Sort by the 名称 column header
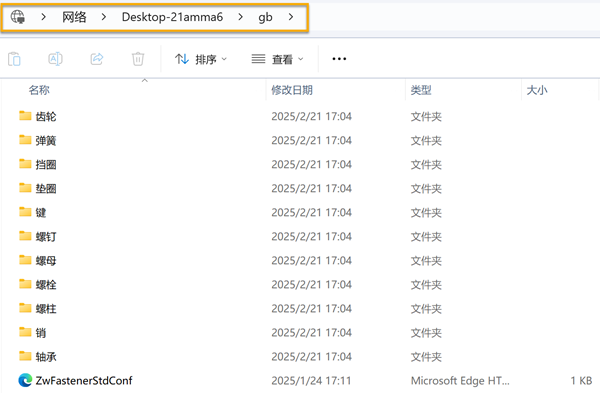Image resolution: width=600 pixels, height=393 pixels. click(x=39, y=90)
